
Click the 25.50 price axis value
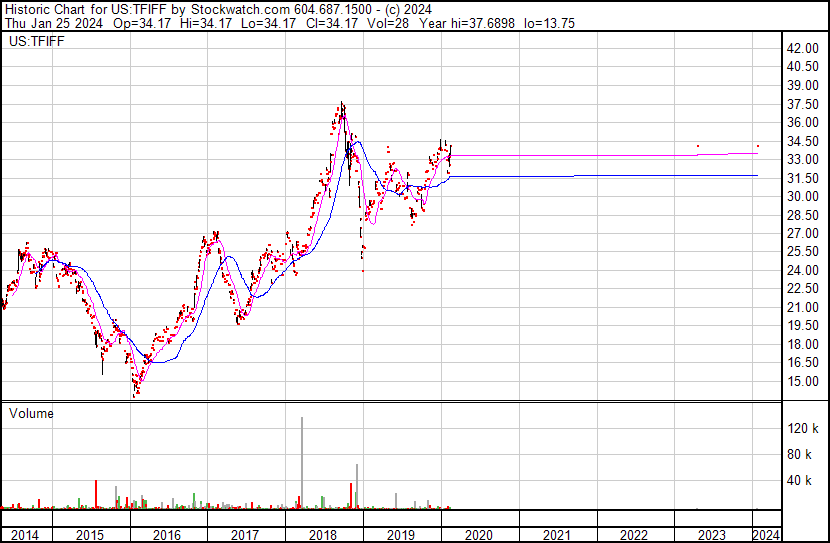(x=803, y=252)
